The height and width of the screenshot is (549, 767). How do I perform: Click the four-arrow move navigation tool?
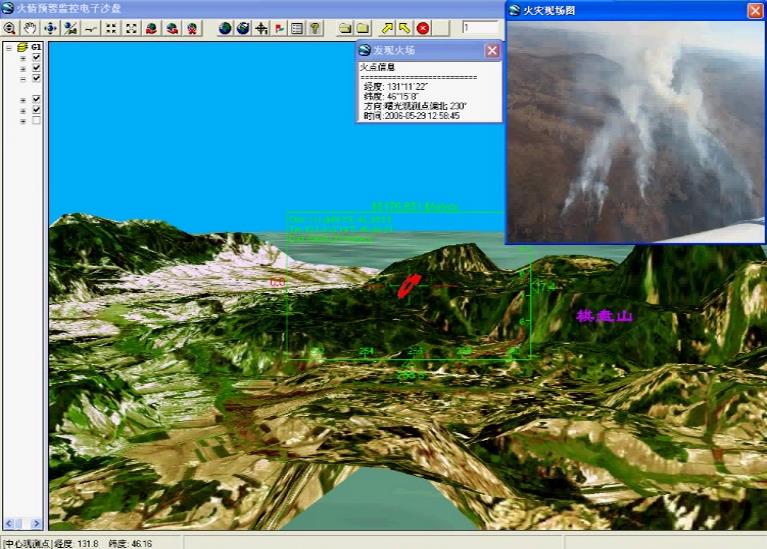(50, 28)
